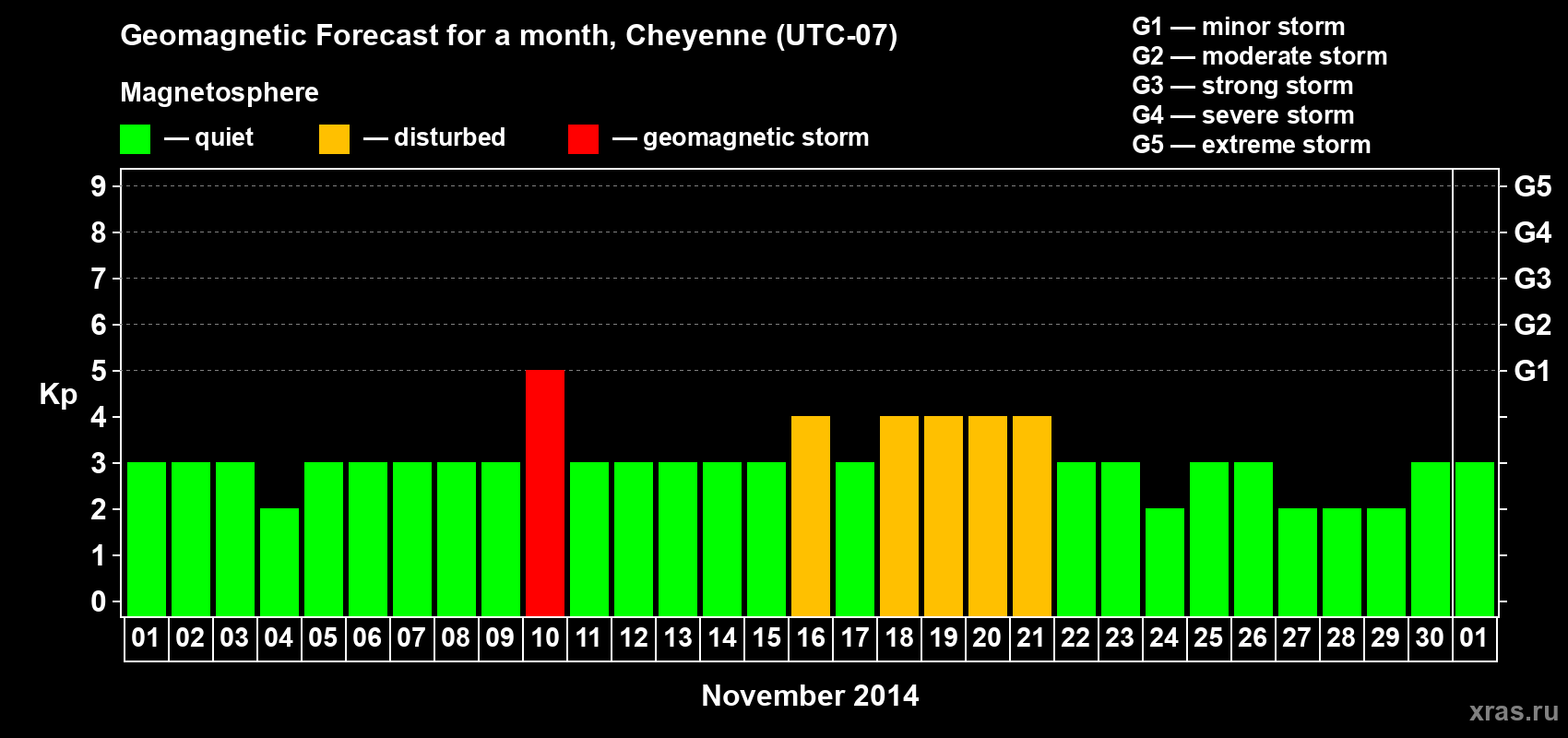
Task: Click the G1 storm level label
Action: pyautogui.click(x=1532, y=371)
